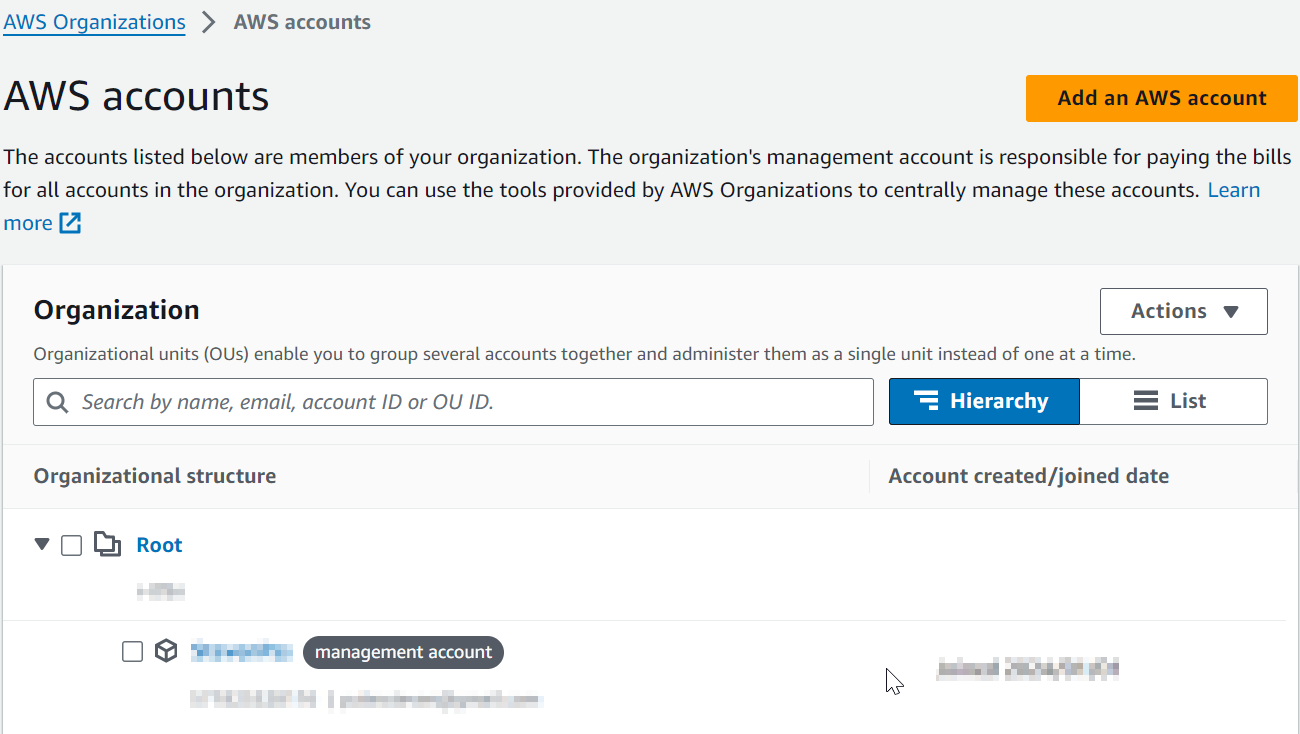Check the management account checkbox

tap(132, 652)
